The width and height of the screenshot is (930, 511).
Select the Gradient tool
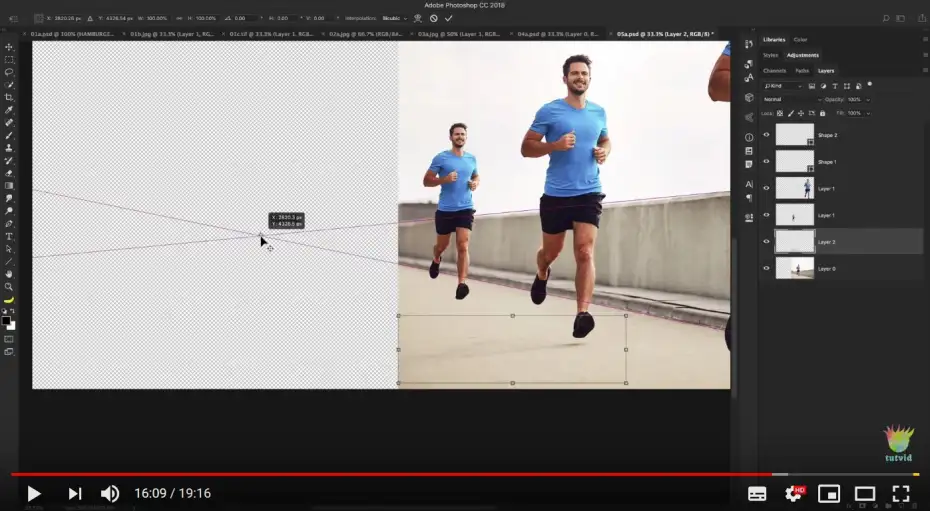tap(9, 186)
